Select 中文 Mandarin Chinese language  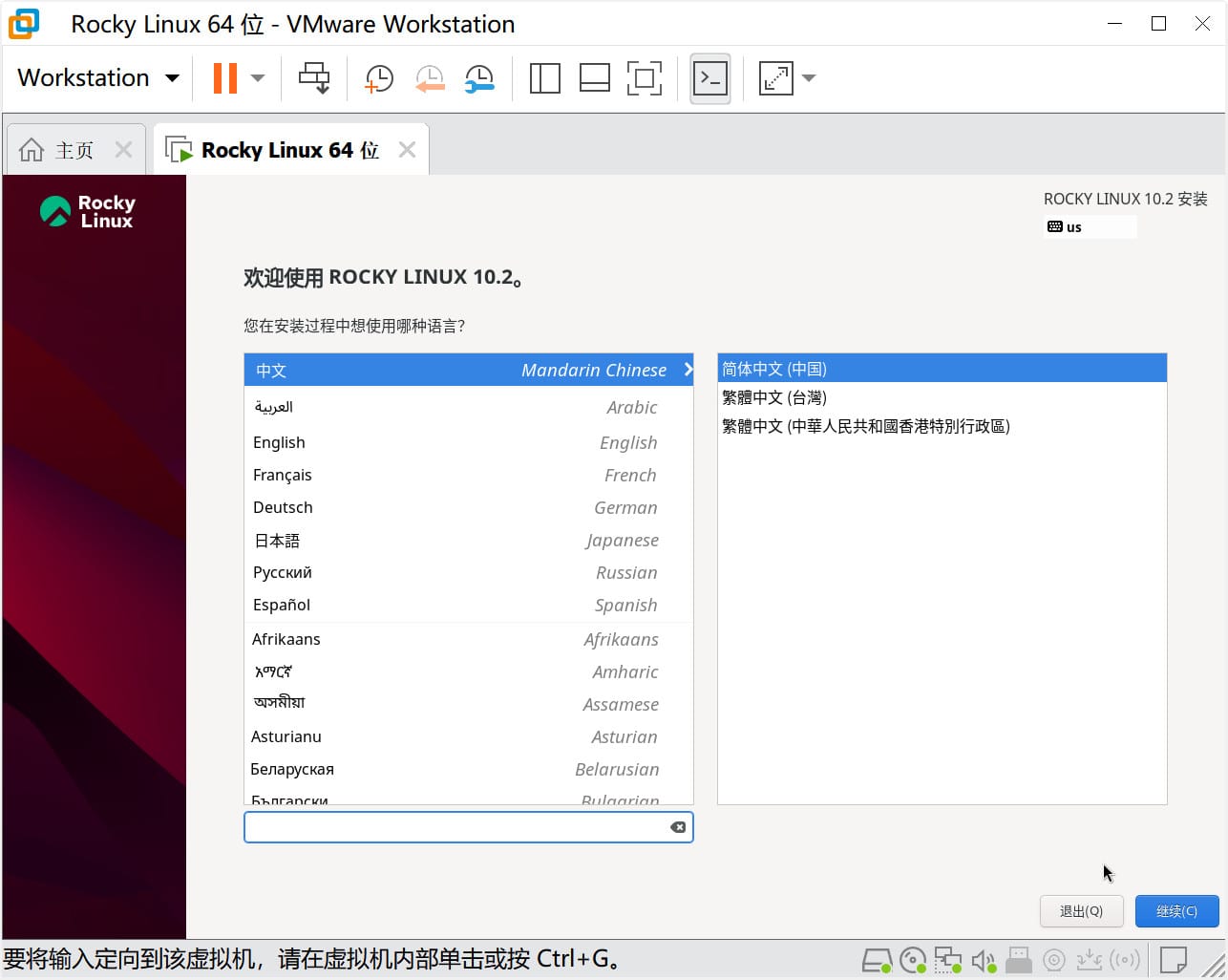click(x=469, y=370)
